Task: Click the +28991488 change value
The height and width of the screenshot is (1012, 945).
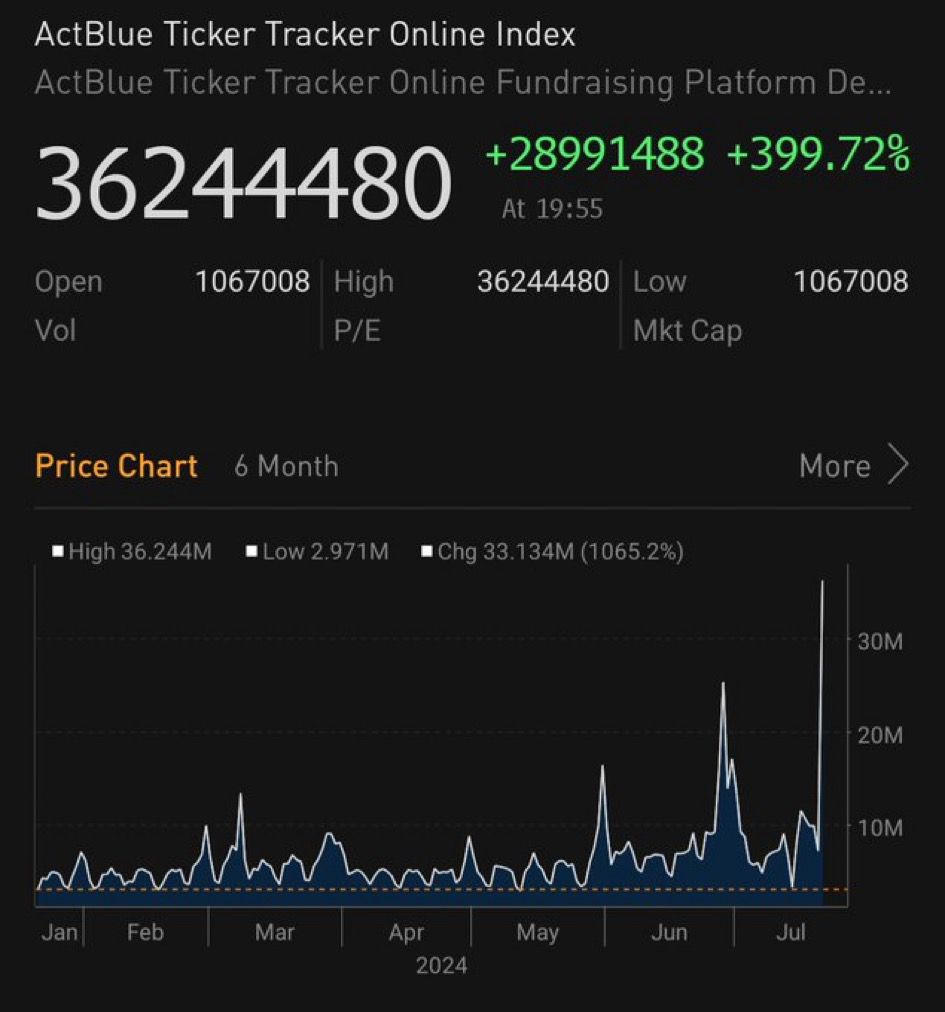Action: tap(594, 155)
